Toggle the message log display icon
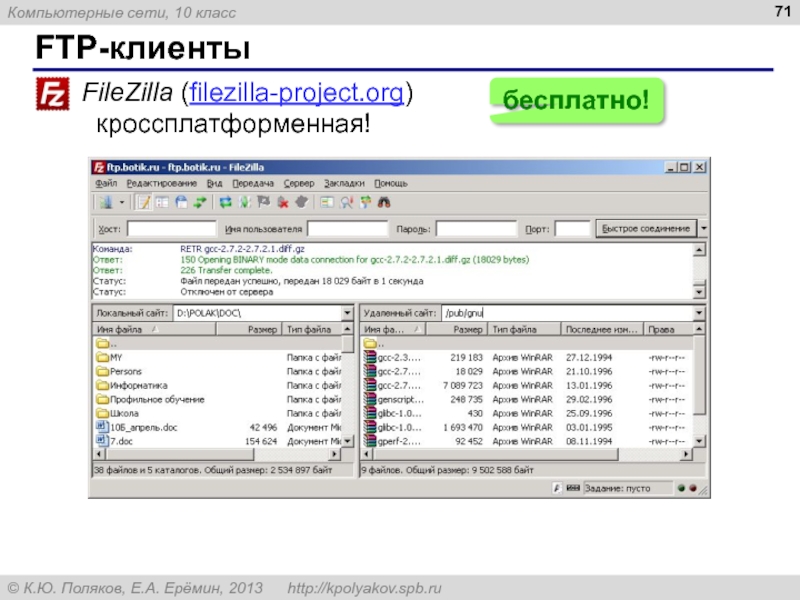Screen dimensions: 800x600 pos(144,203)
